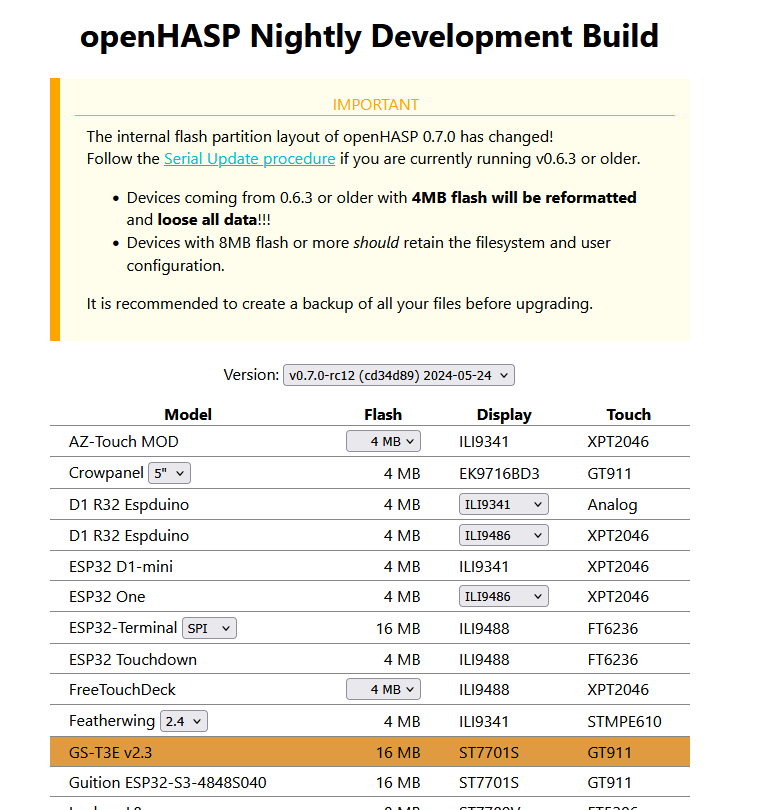
Task: Open Crowpanel screen size dropdown
Action: [x=169, y=473]
